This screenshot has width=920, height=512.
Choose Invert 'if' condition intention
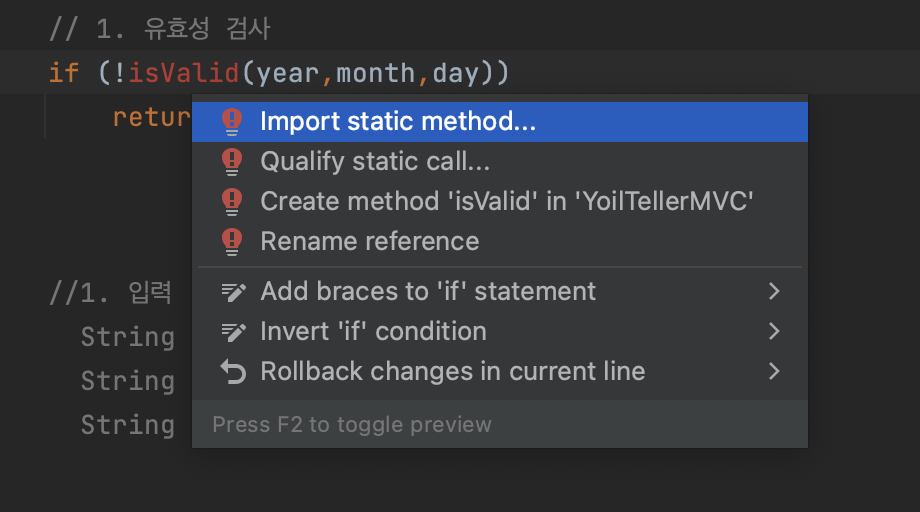pyautogui.click(x=500, y=331)
